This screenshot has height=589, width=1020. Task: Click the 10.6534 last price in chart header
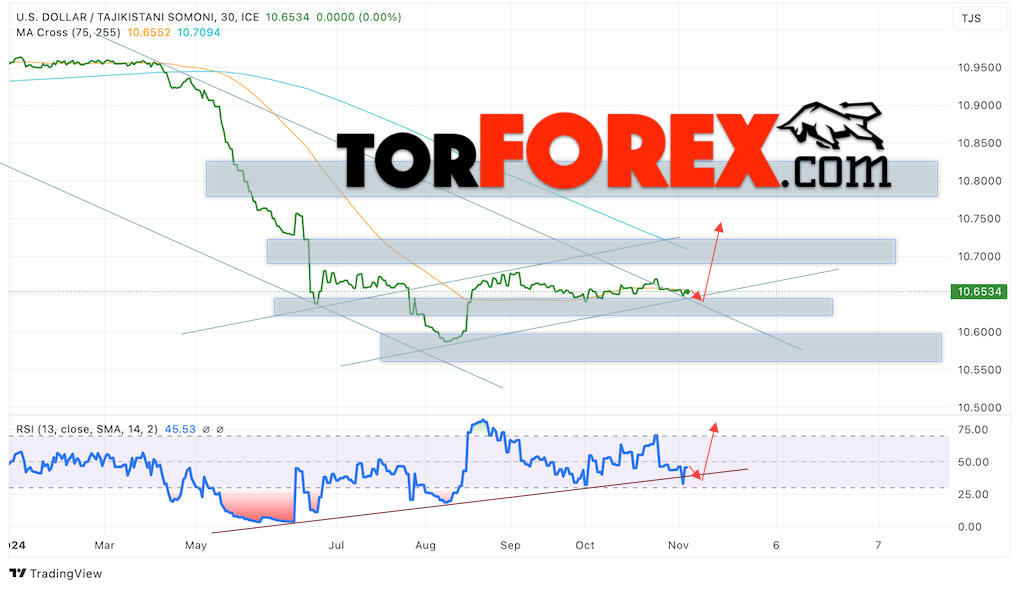(288, 18)
